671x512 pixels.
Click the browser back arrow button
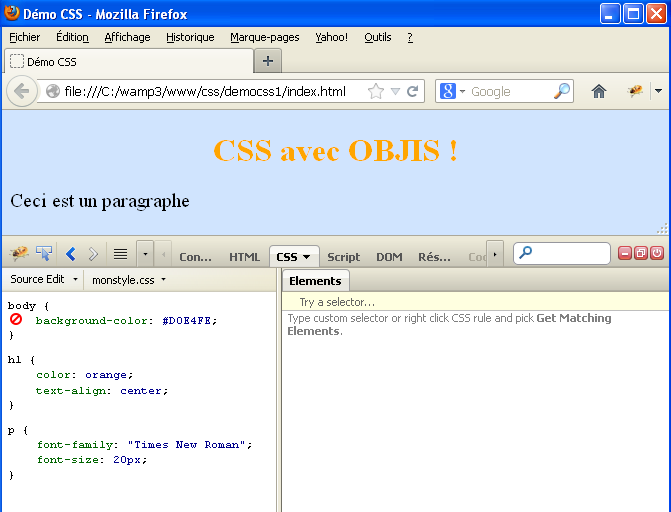click(21, 91)
